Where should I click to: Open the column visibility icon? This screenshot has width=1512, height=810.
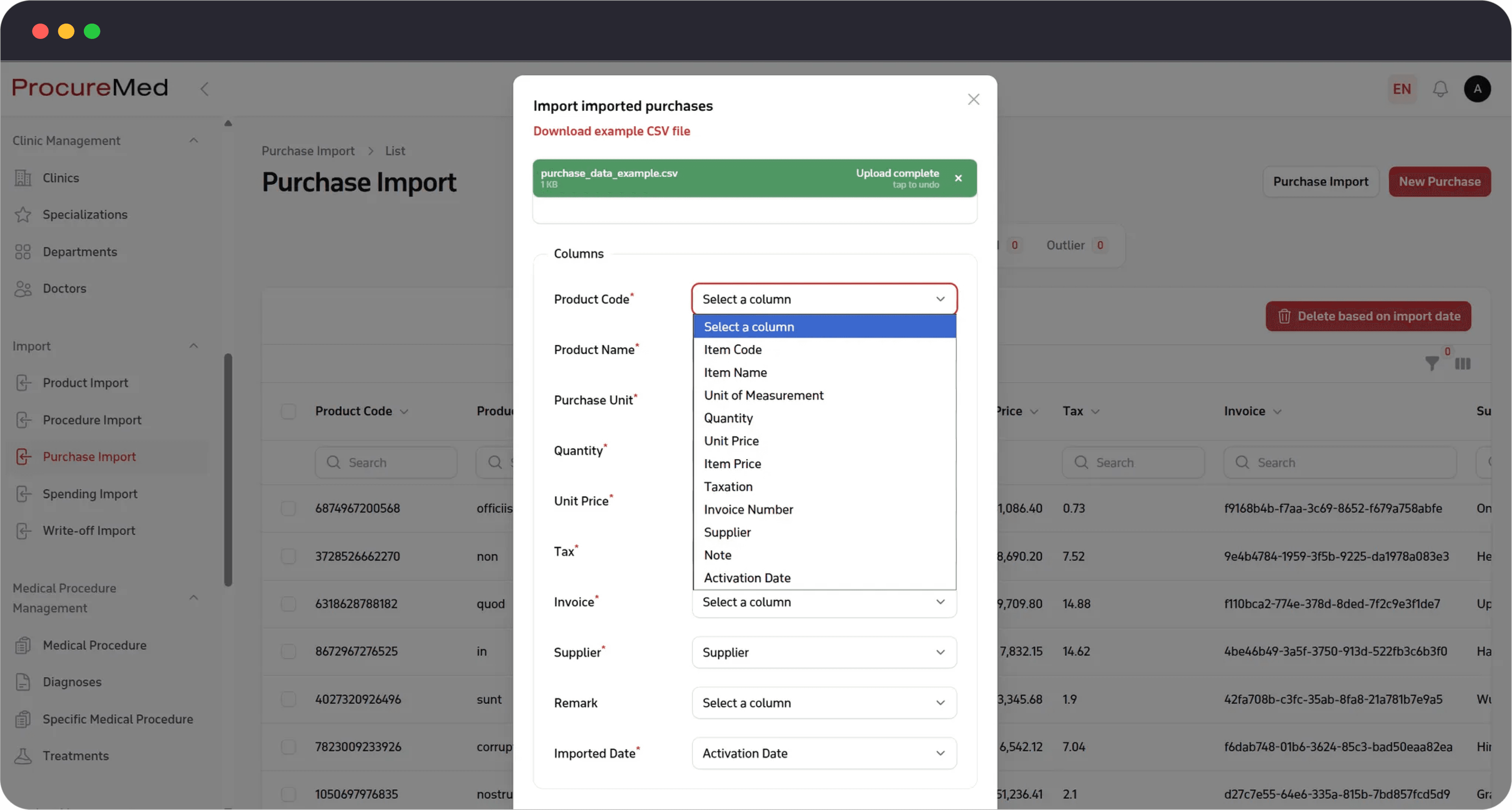pos(1463,364)
